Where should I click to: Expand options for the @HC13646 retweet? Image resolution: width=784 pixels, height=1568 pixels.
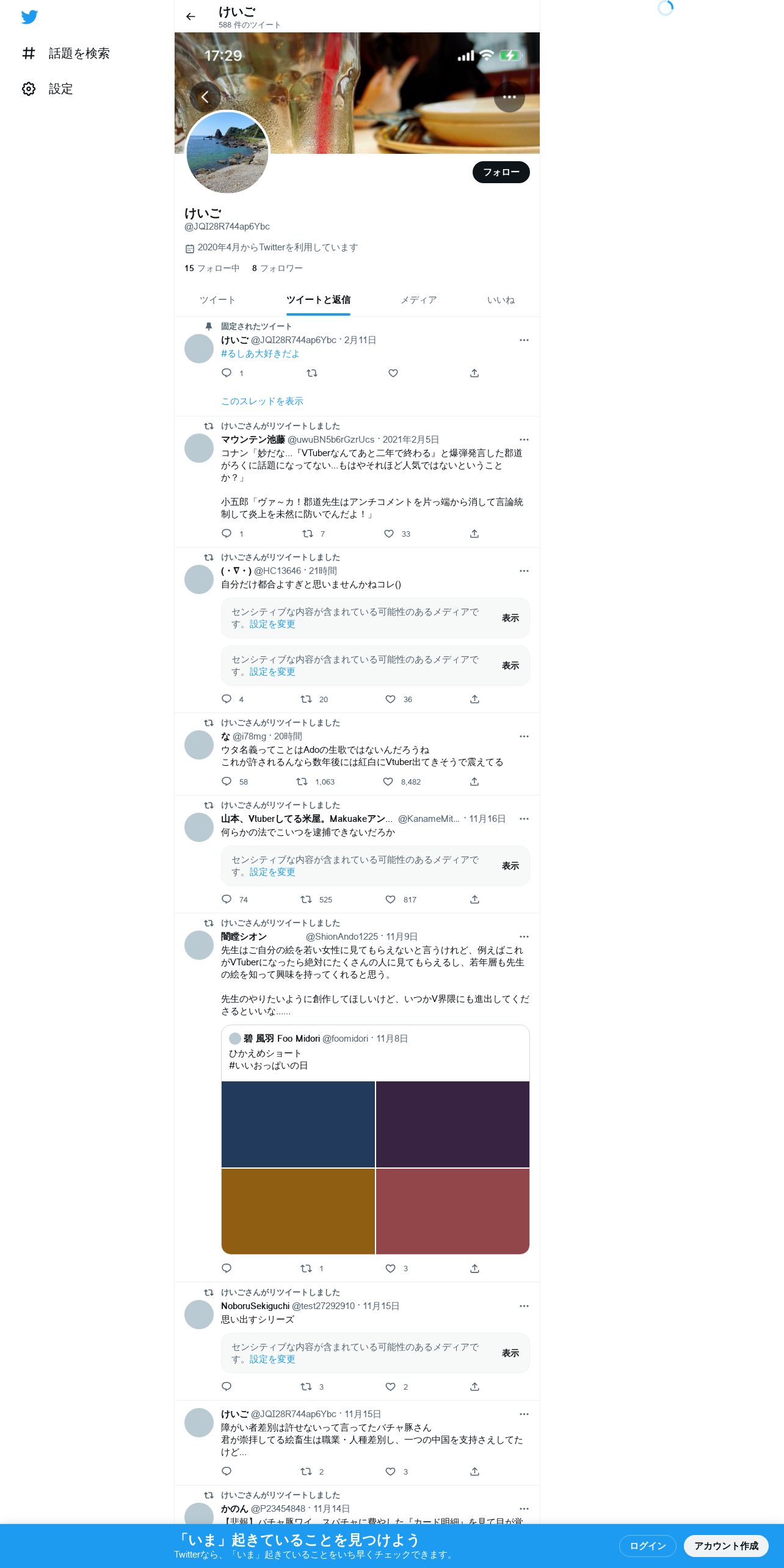pyautogui.click(x=524, y=571)
